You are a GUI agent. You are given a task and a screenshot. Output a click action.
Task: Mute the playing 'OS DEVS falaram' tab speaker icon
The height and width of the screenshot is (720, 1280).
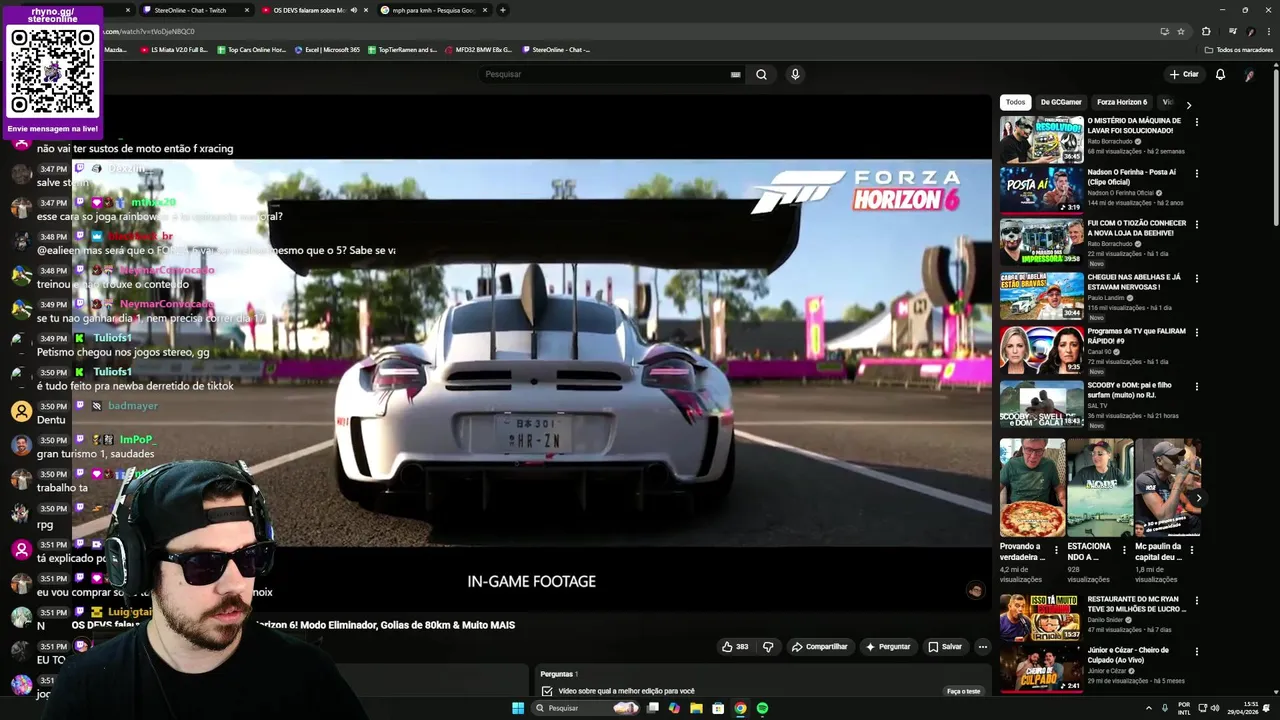point(353,10)
